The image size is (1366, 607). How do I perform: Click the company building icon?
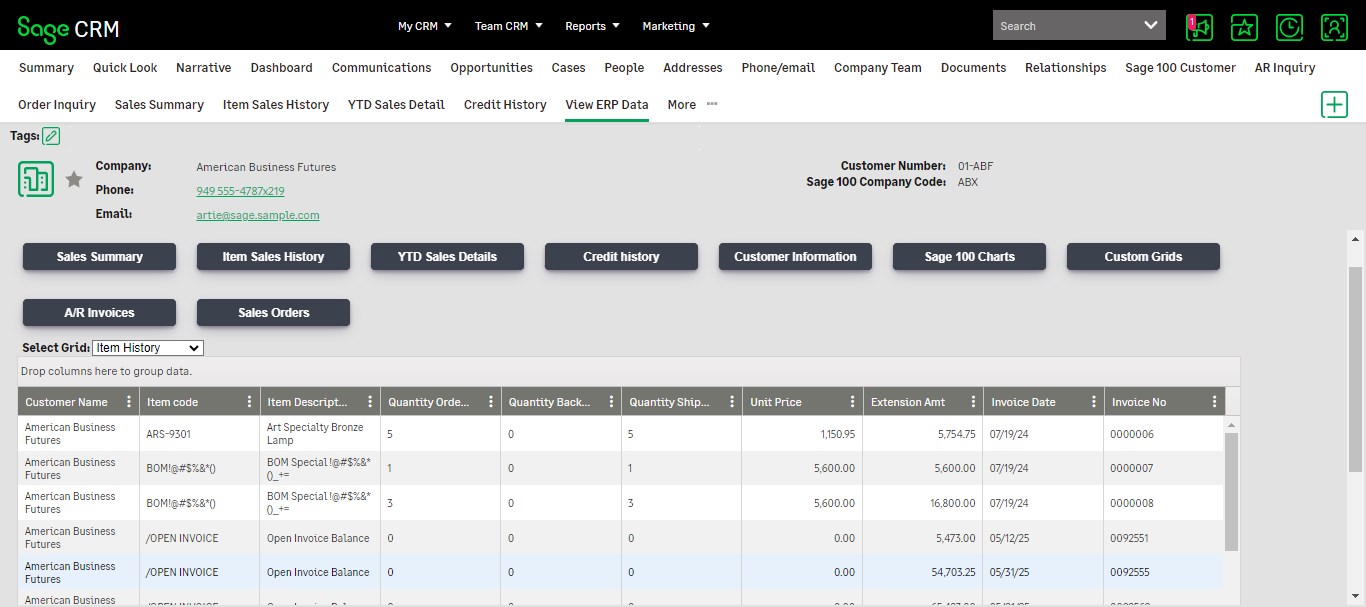pos(36,179)
